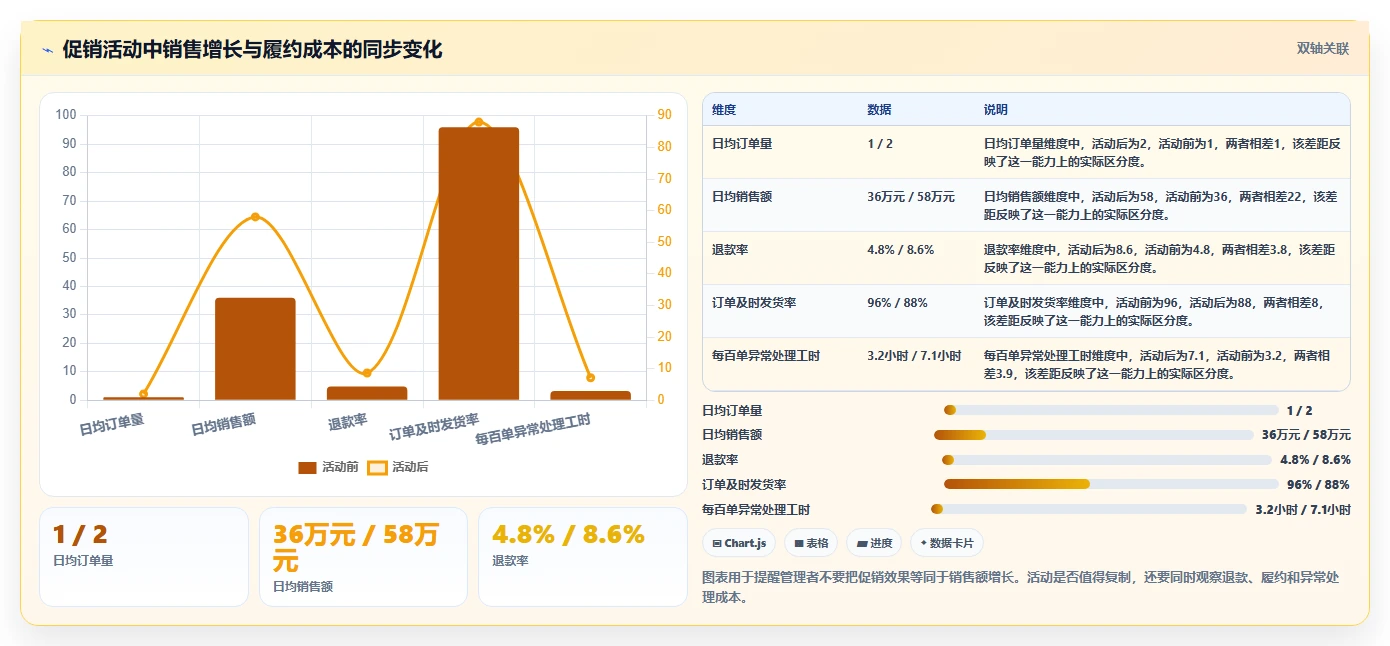Click the 数据 column header
The image size is (1390, 646).
click(879, 110)
